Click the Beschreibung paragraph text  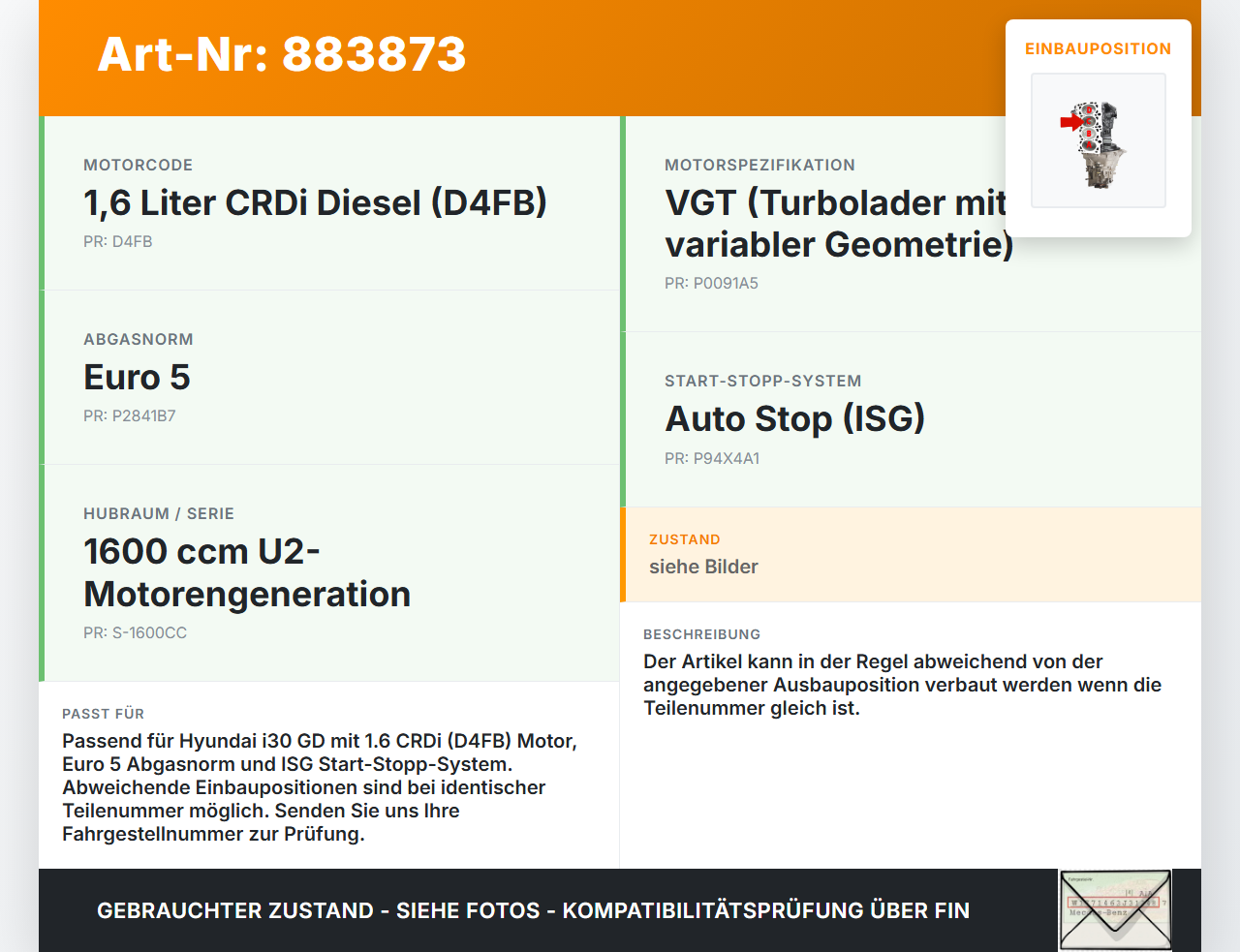(x=902, y=685)
